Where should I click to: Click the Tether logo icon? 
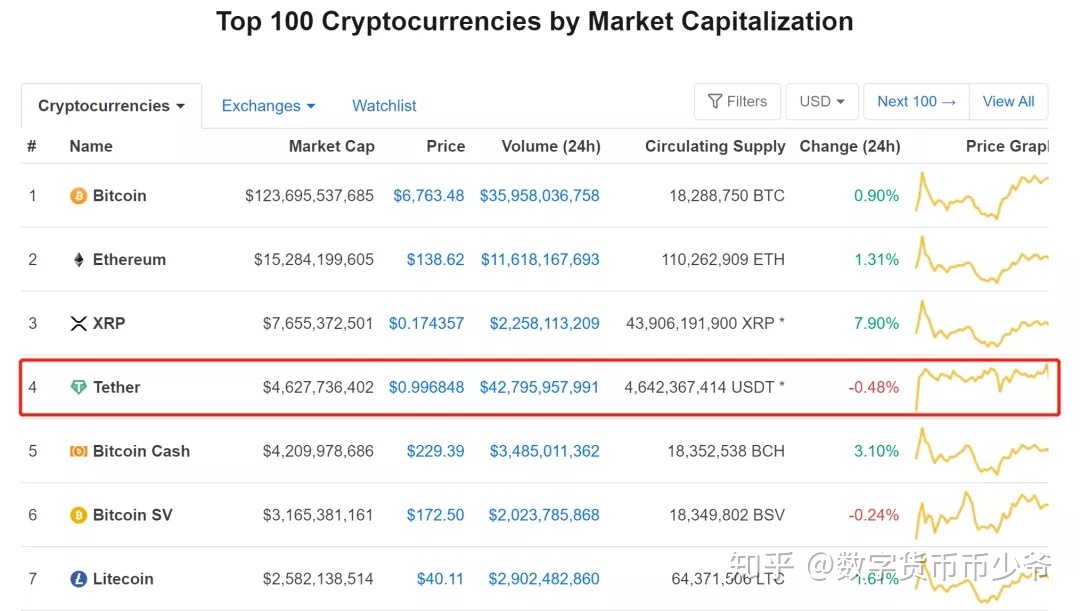click(78, 388)
